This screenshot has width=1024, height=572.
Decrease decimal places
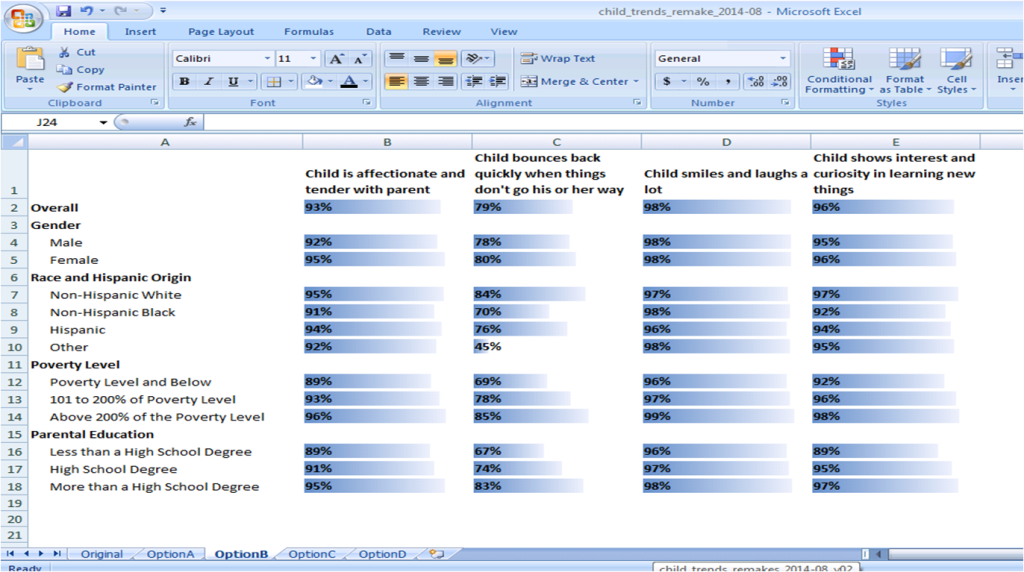pos(780,82)
